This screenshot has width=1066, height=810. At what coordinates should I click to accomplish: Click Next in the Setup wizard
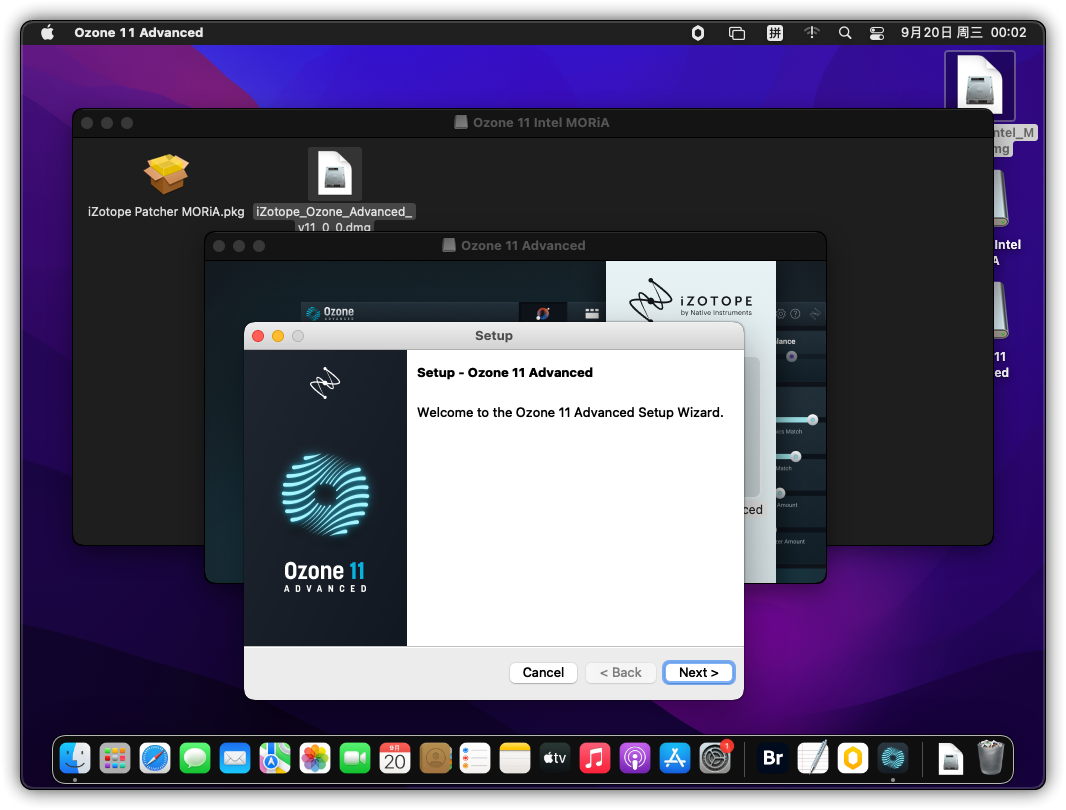click(x=698, y=673)
